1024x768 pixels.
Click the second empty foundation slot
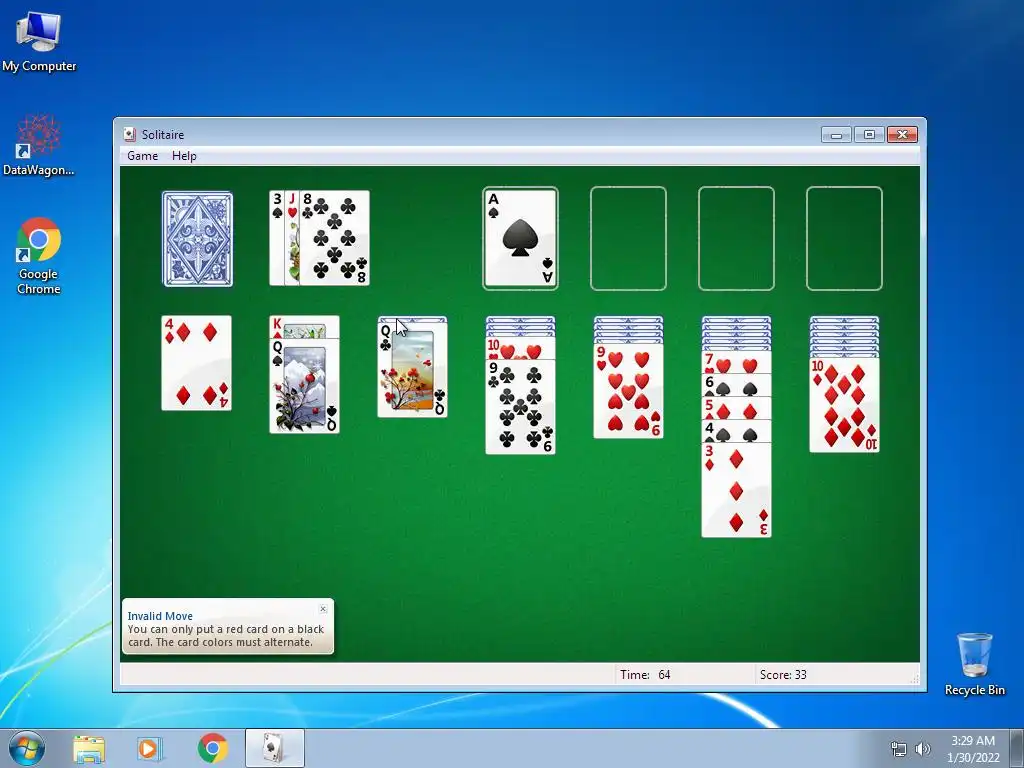[x=628, y=238]
